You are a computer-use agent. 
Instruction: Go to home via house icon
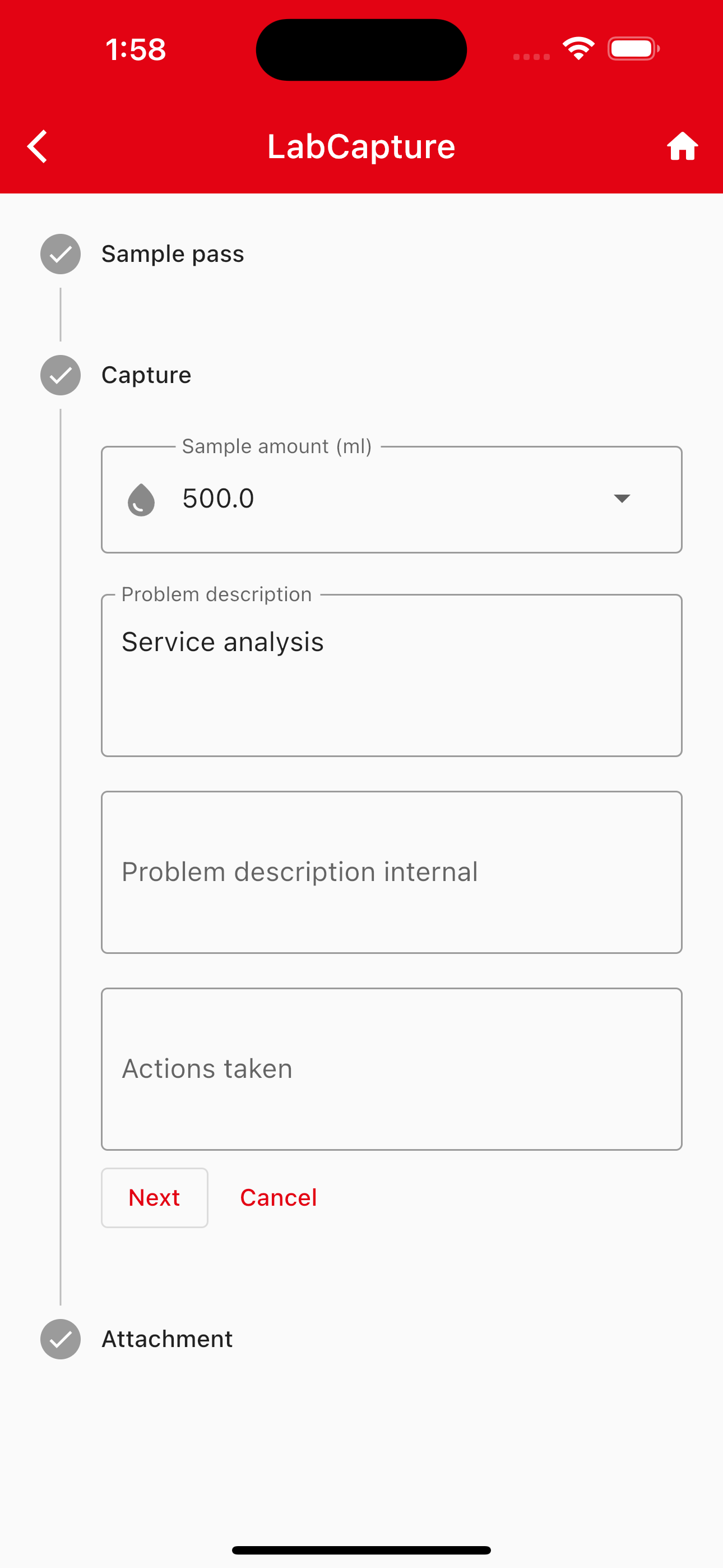click(682, 147)
